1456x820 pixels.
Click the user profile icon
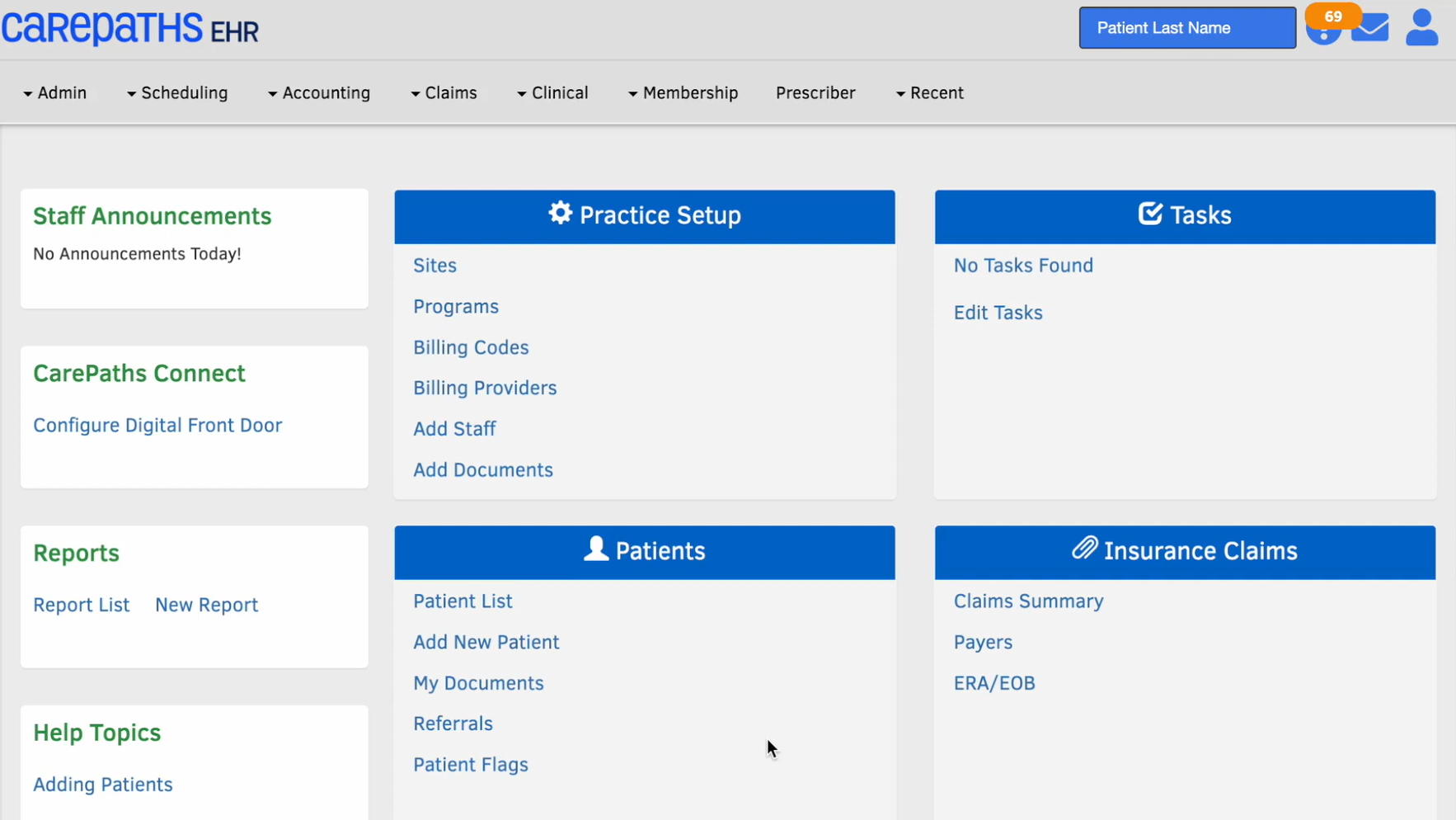[1421, 28]
